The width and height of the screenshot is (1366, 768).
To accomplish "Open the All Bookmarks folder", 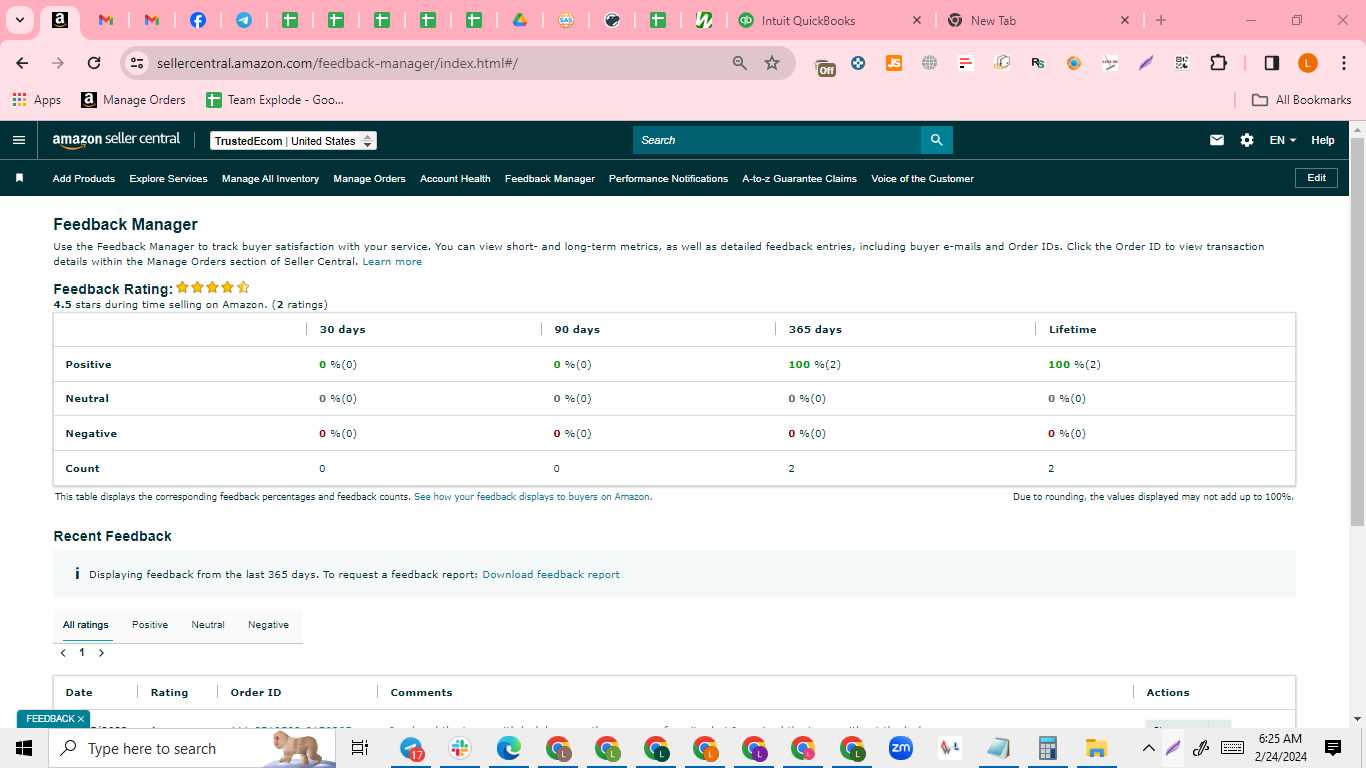I will pyautogui.click(x=1302, y=100).
